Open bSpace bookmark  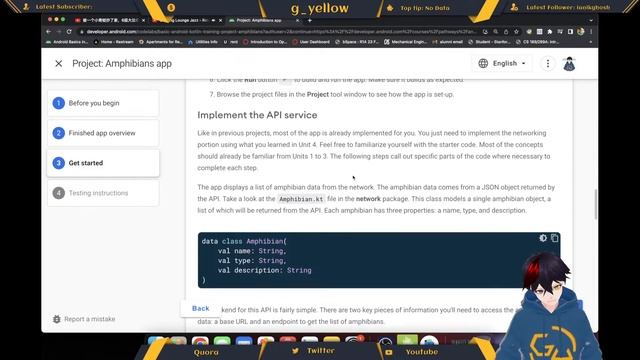(357, 42)
